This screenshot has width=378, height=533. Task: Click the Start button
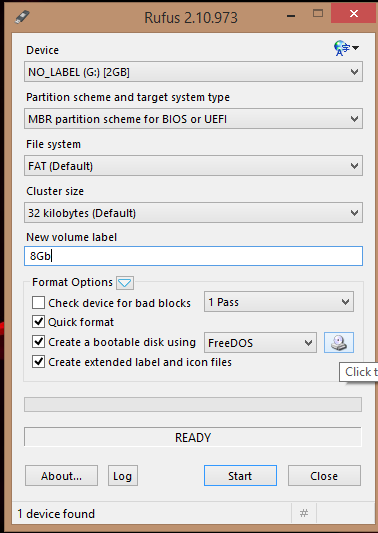tap(240, 476)
